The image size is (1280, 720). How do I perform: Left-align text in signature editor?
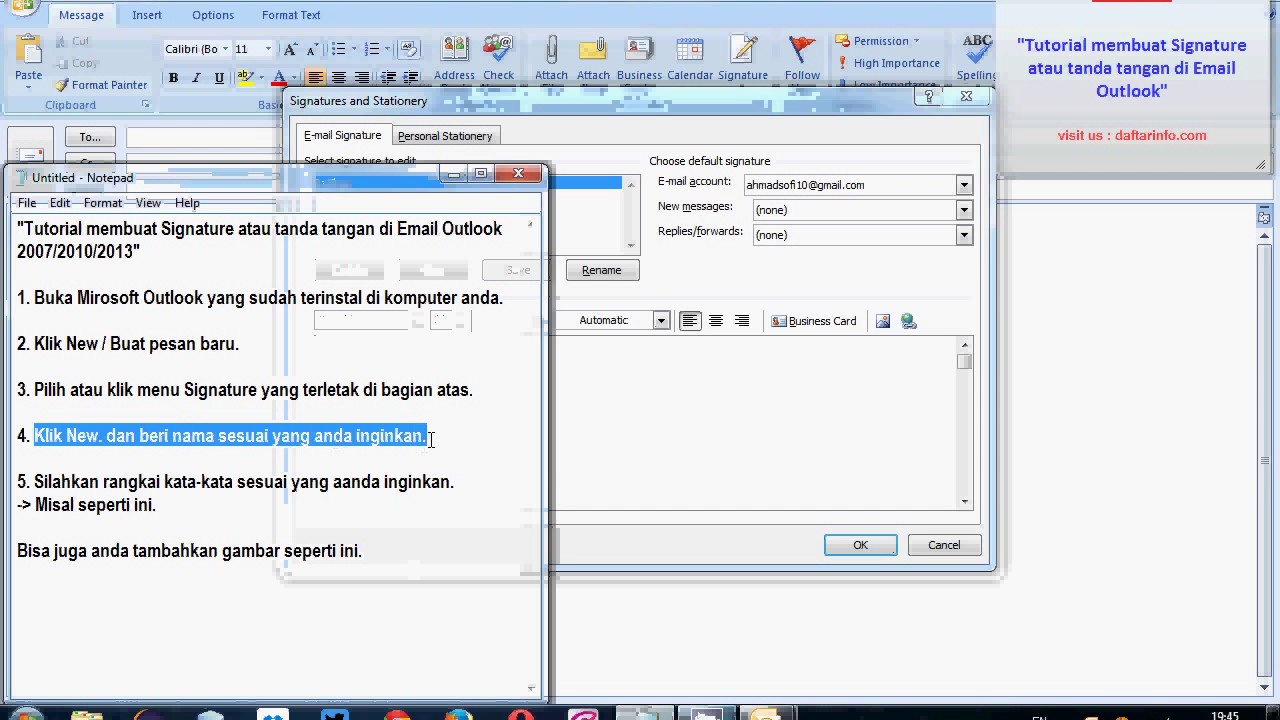coord(690,321)
